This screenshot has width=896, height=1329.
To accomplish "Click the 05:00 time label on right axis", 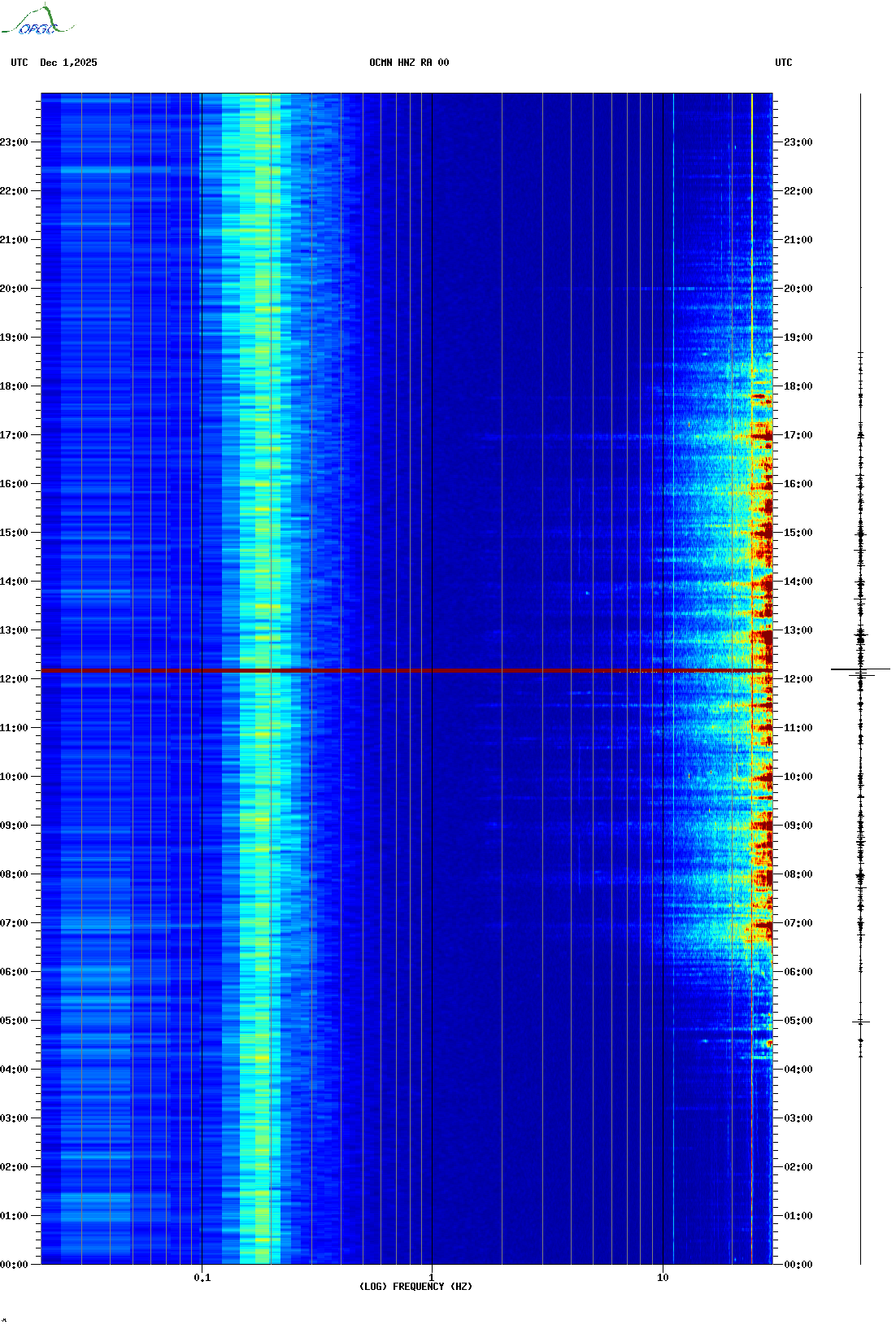I will (x=798, y=1021).
